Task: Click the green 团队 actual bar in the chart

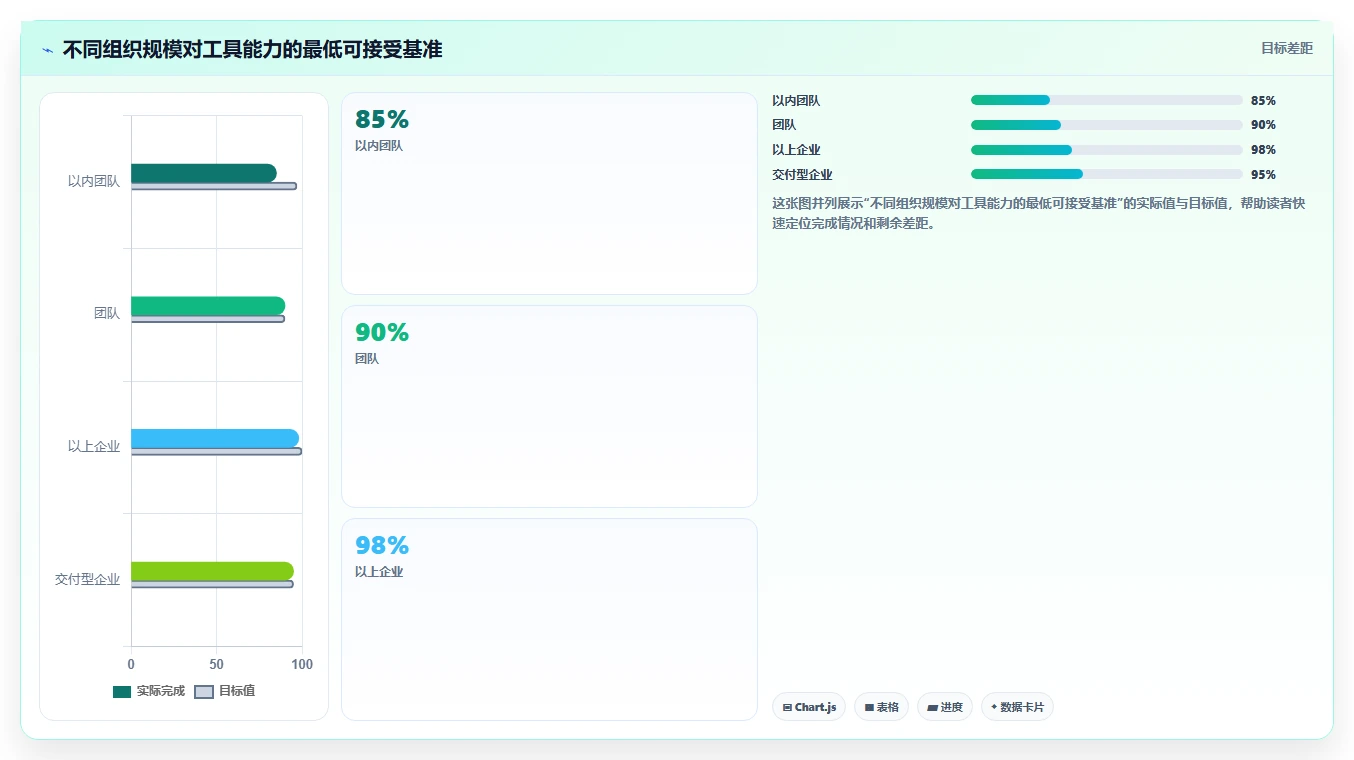Action: pos(208,306)
